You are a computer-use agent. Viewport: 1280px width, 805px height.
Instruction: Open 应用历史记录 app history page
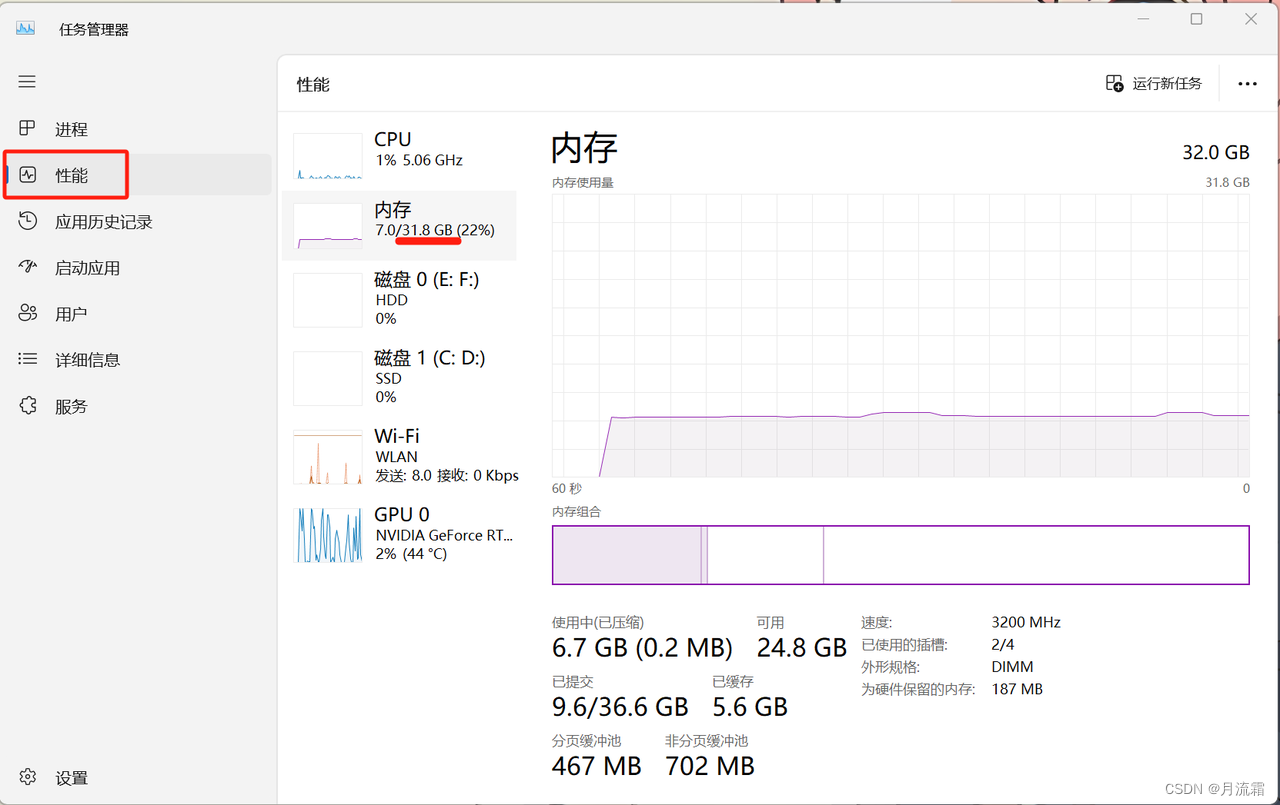138,222
